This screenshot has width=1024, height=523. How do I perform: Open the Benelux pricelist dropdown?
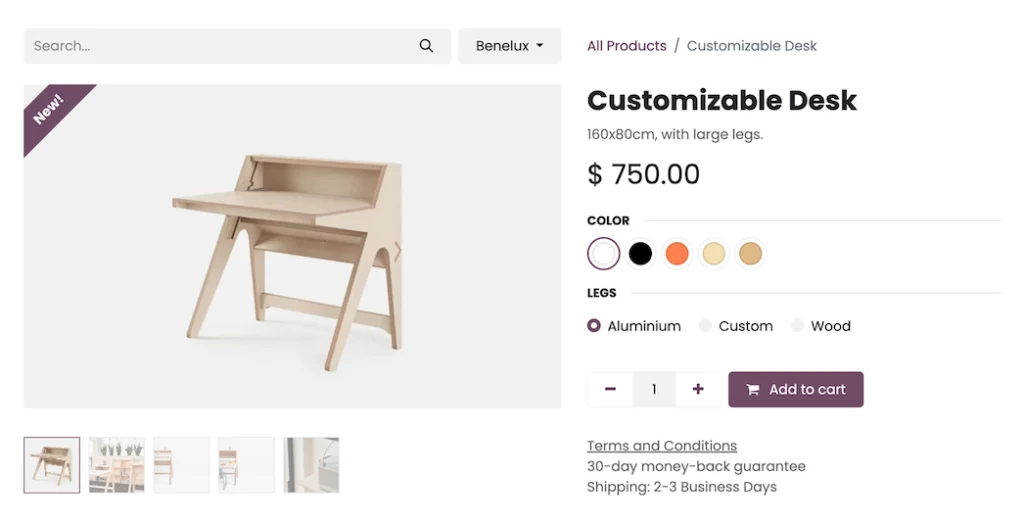(x=509, y=46)
